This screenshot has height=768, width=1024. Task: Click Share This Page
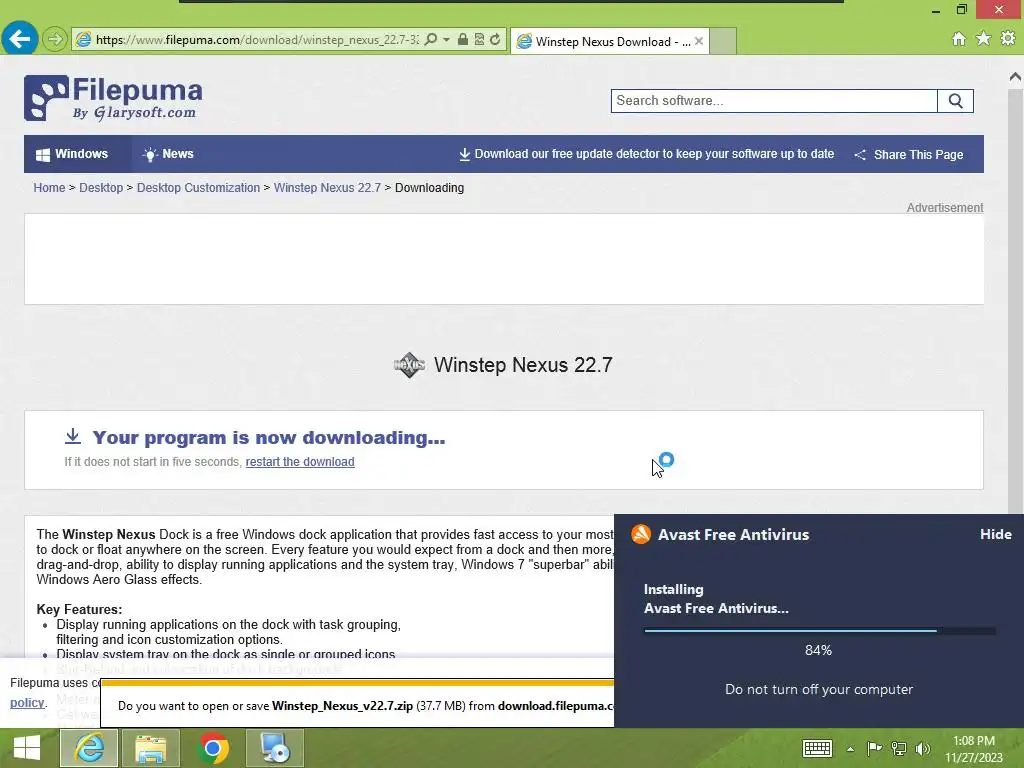coord(908,155)
